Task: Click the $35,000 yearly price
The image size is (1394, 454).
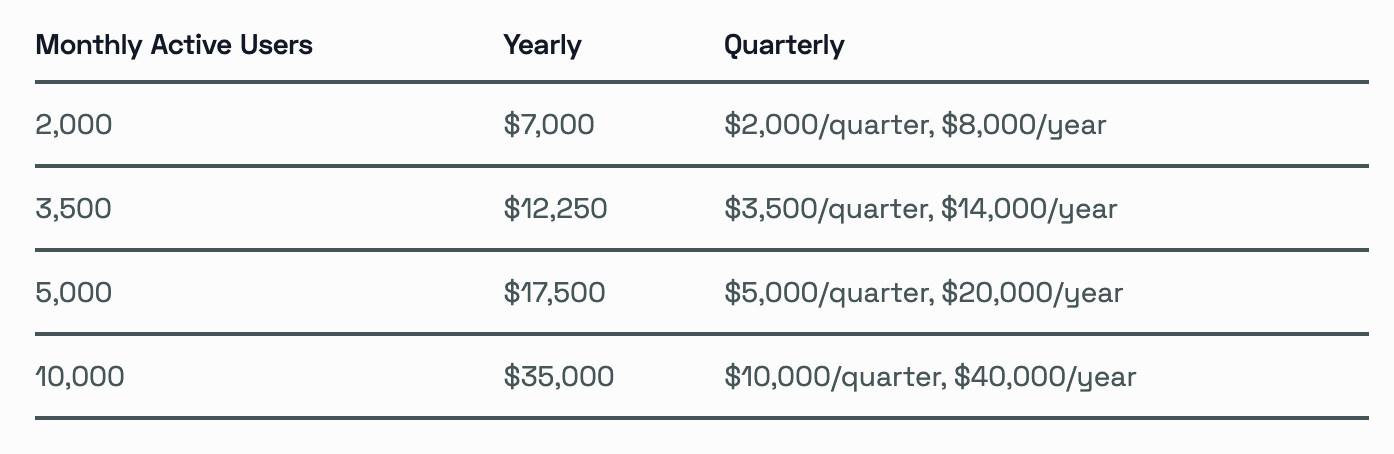Action: coord(559,377)
